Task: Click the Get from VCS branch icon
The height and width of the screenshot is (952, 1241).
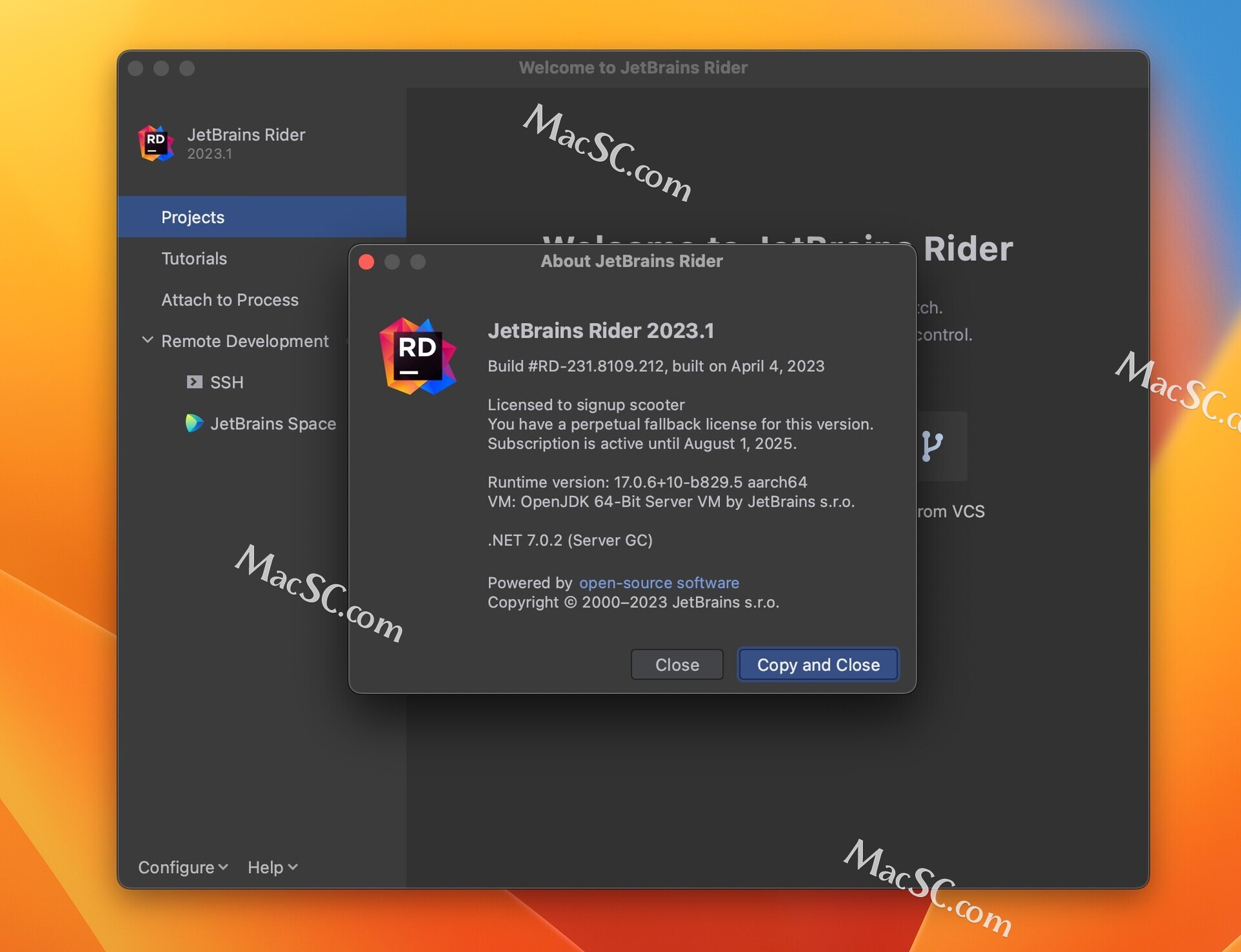Action: click(x=931, y=446)
